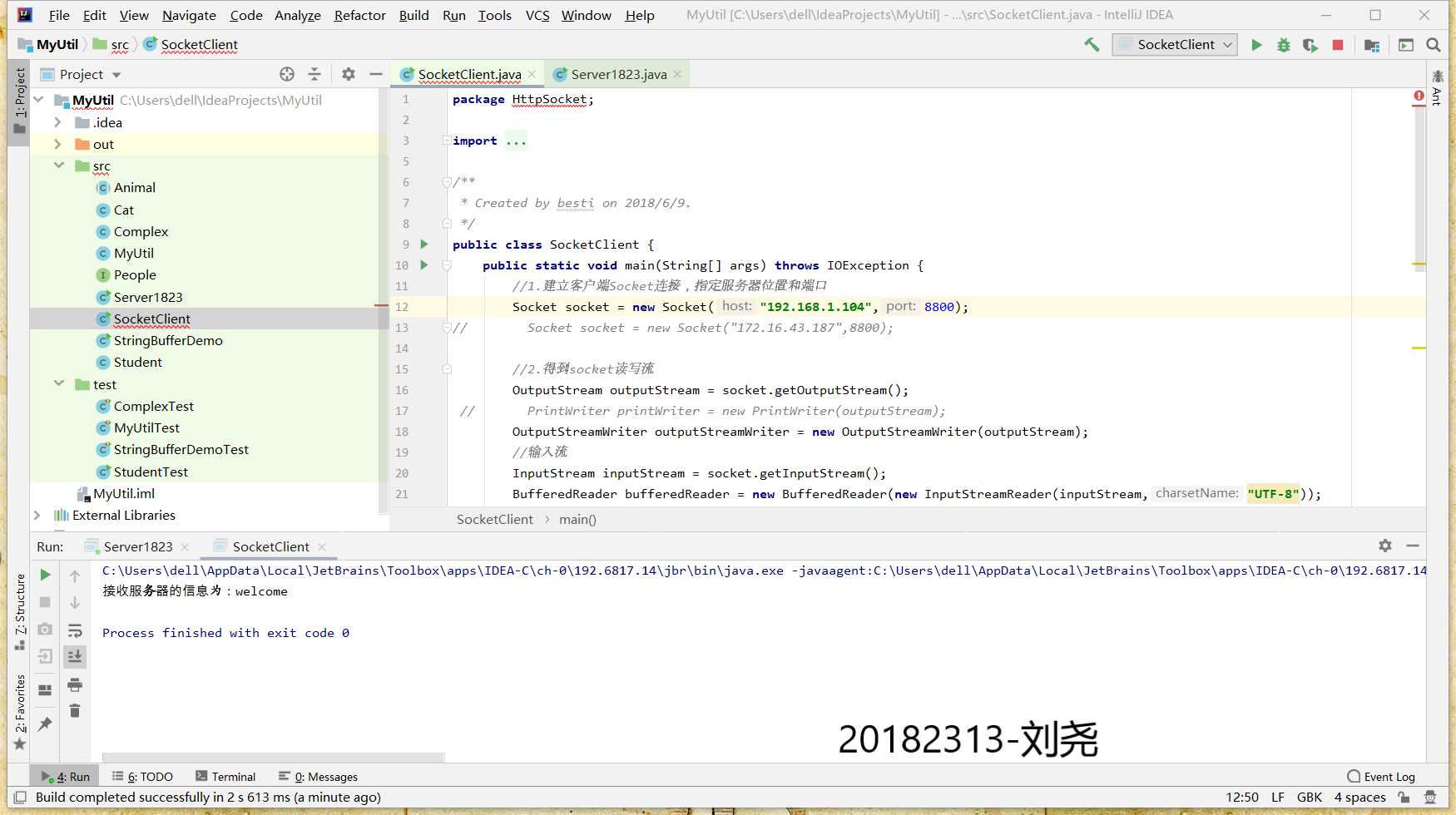Image resolution: width=1456 pixels, height=815 pixels.
Task: Collapse the test folder
Action: click(58, 383)
